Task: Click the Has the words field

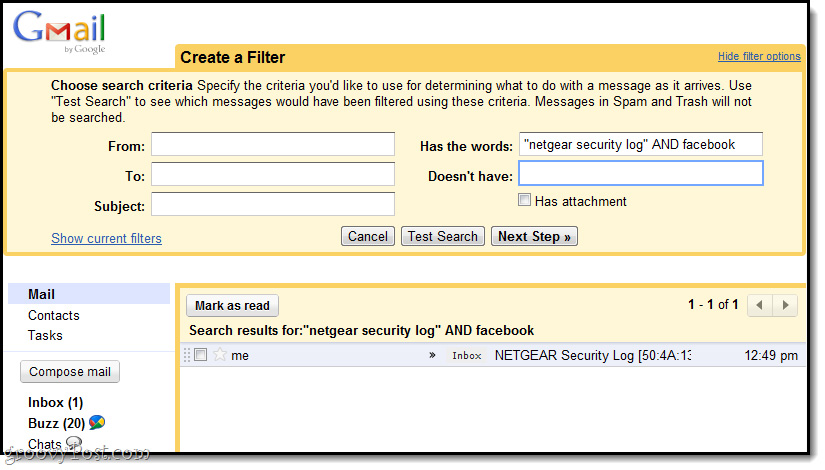Action: pos(640,144)
